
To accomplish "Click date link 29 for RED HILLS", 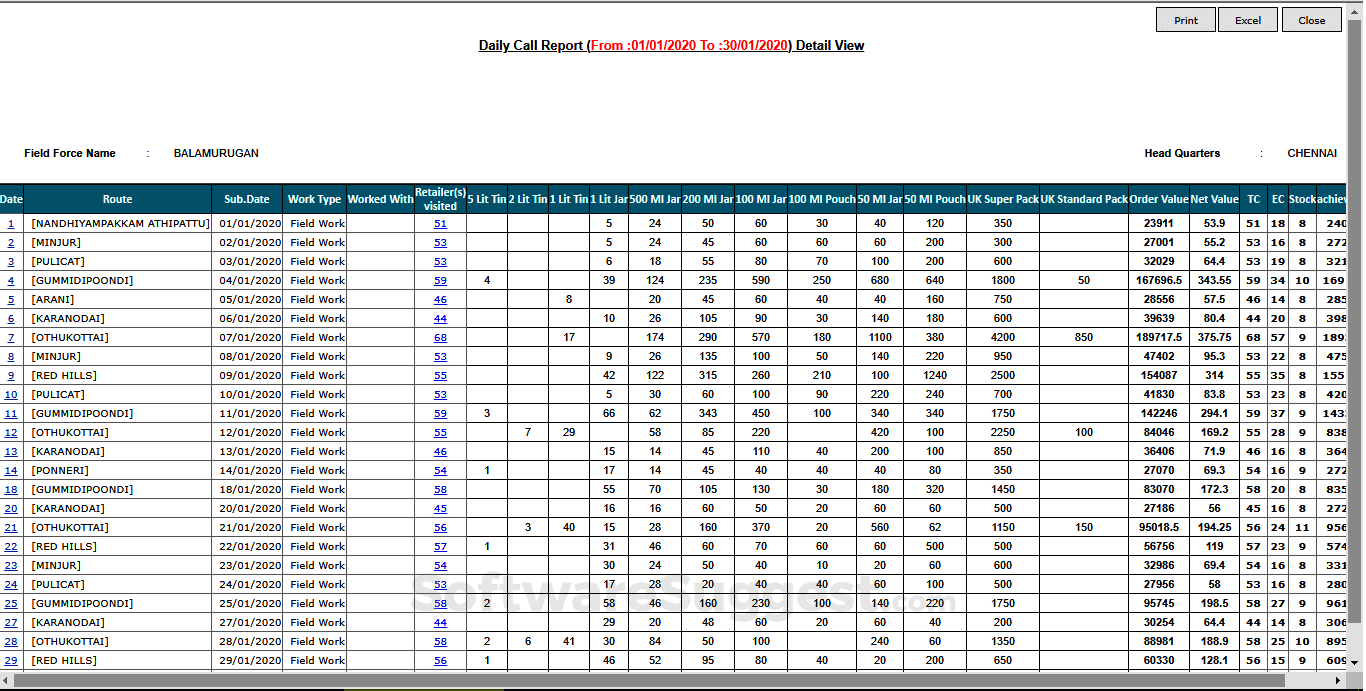I will [10, 660].
